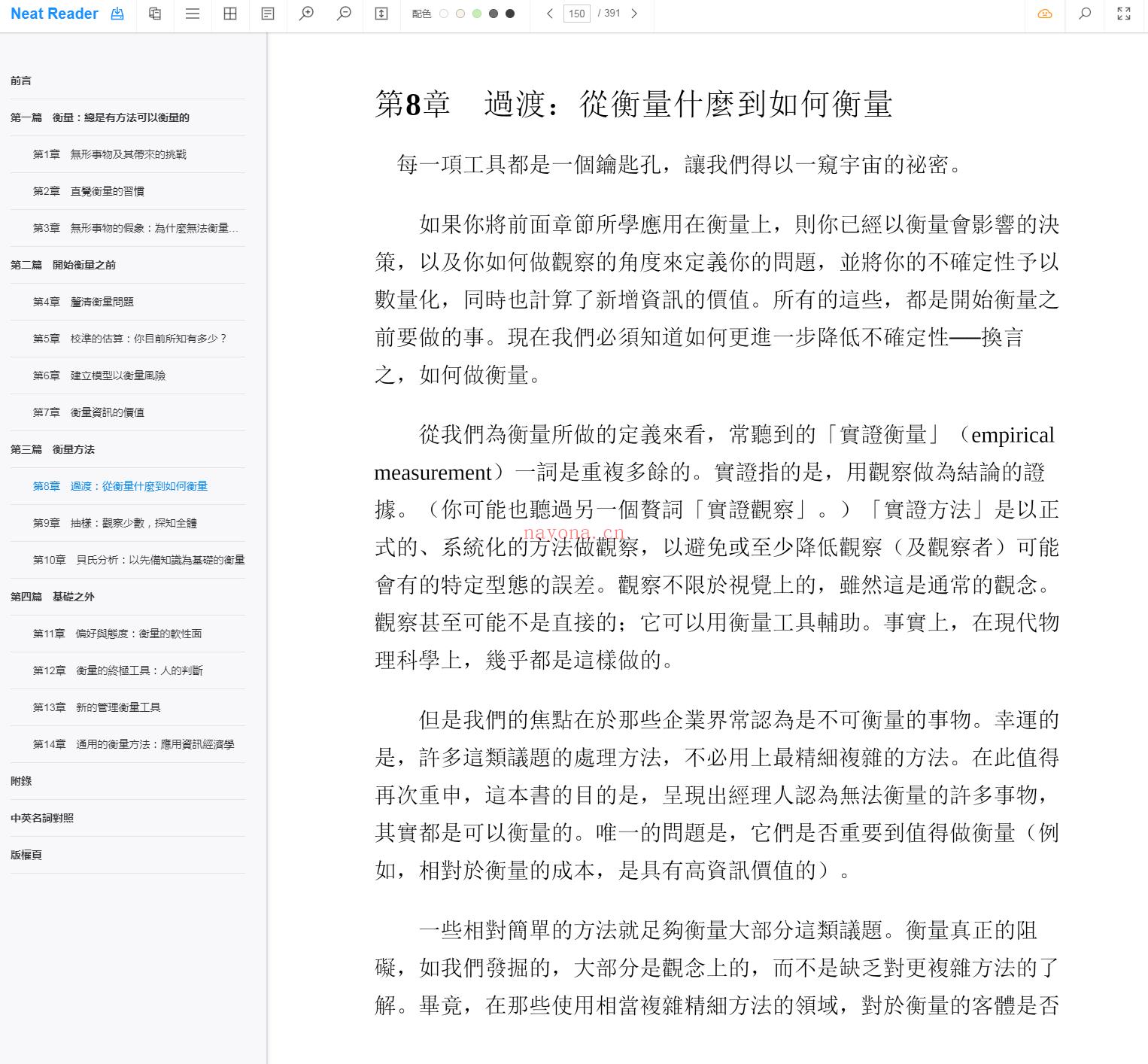Go to previous page arrow
The height and width of the screenshot is (1064, 1148).
[x=550, y=14]
